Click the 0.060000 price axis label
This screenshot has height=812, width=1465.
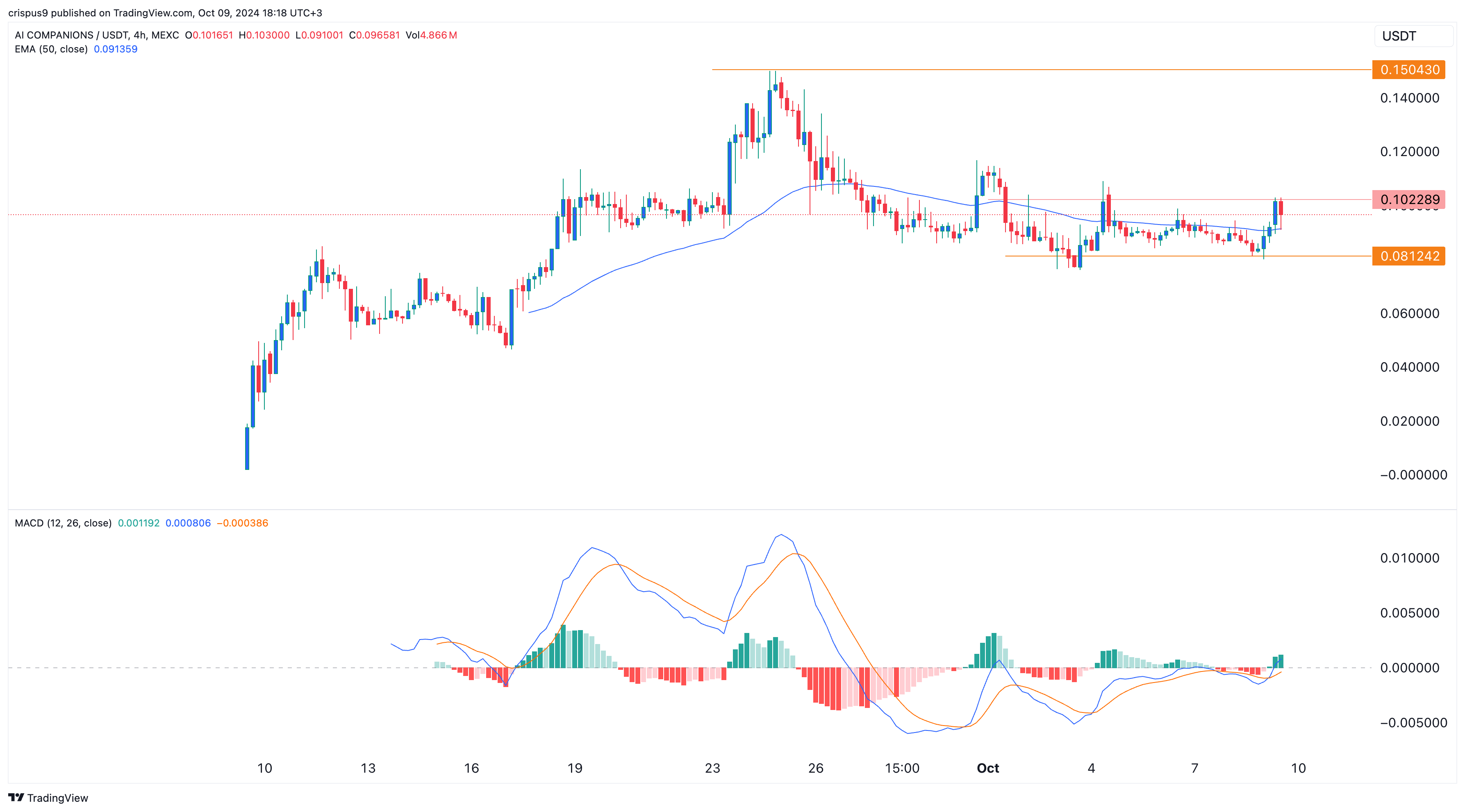(x=1410, y=314)
